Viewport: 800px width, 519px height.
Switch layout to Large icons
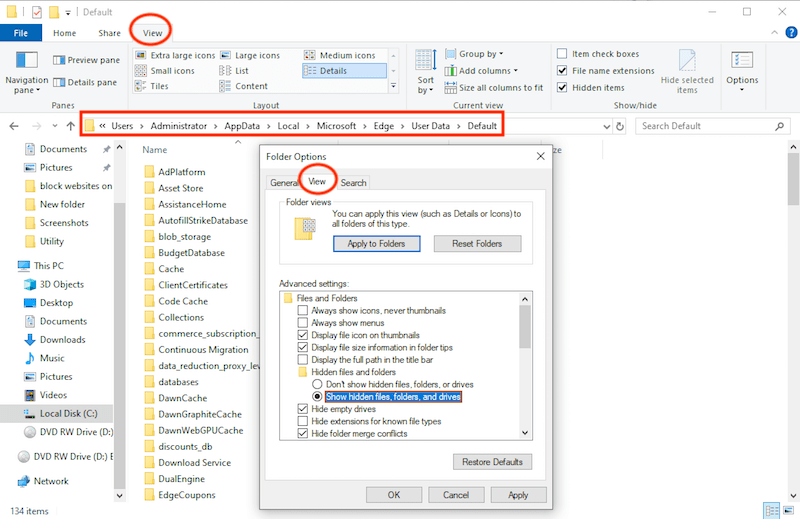[250, 55]
